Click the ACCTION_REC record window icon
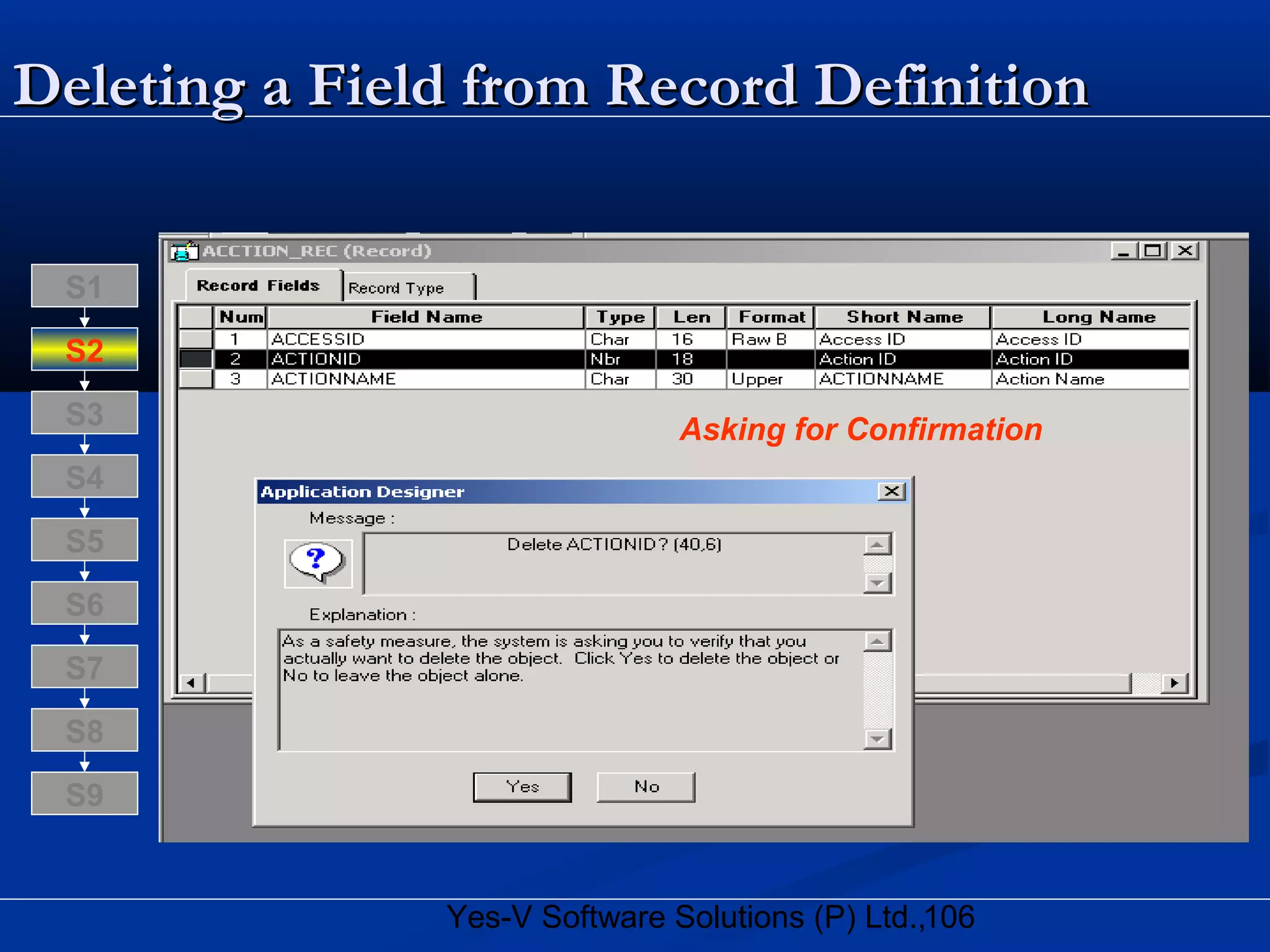 point(184,251)
